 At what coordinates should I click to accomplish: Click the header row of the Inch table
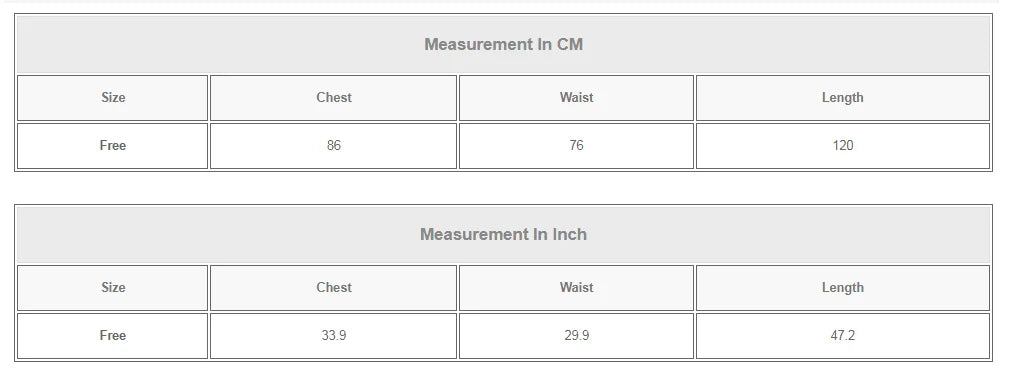pos(504,288)
